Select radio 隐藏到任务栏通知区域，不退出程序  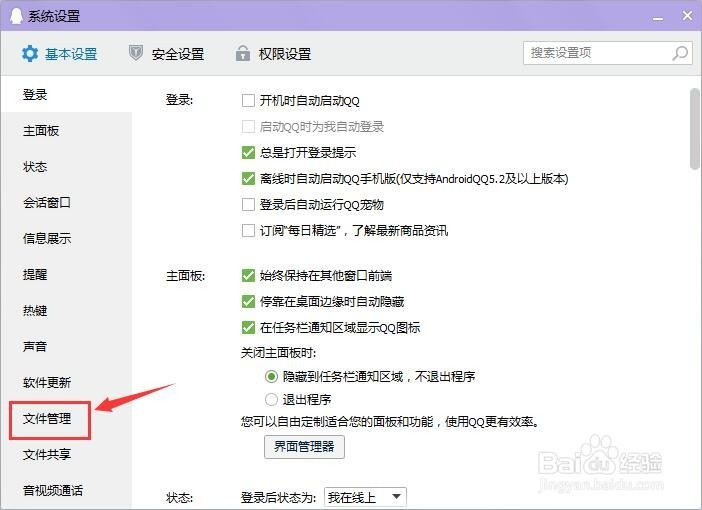tap(271, 377)
